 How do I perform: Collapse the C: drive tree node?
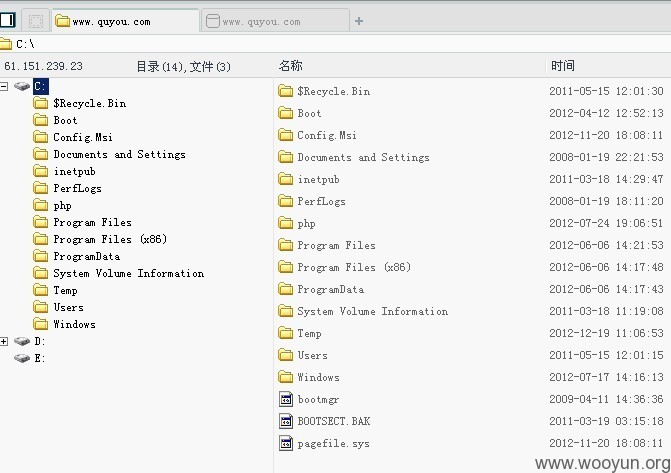[x=4, y=86]
